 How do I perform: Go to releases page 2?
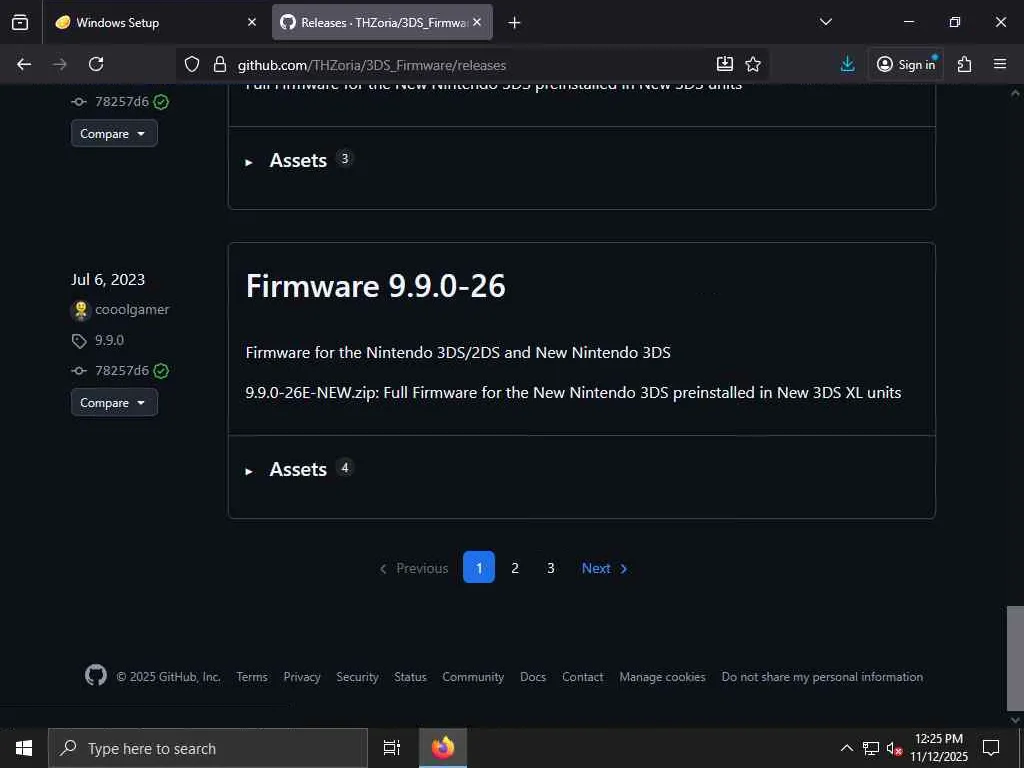515,568
